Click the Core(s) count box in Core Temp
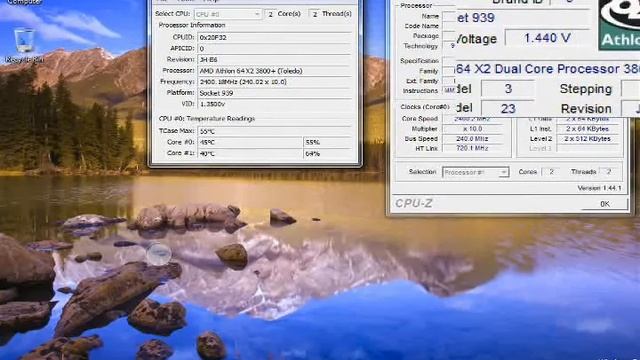This screenshot has height=360, width=640. tap(270, 14)
